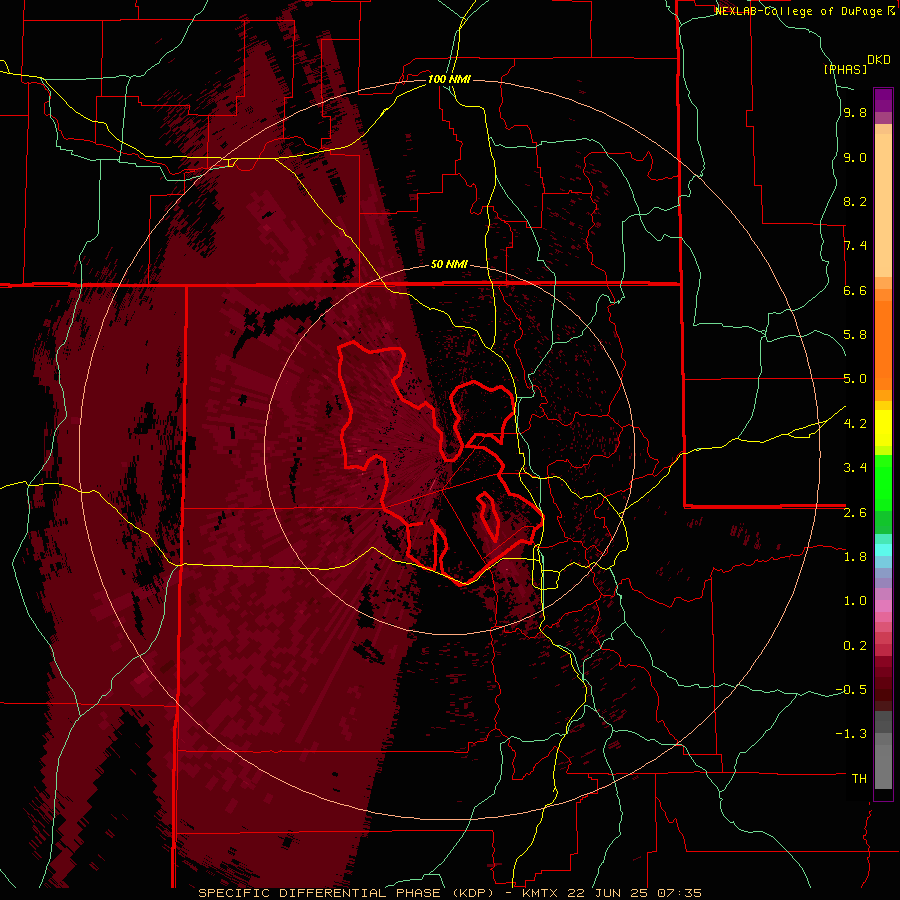Click the DKD label above the color scale

(x=879, y=60)
